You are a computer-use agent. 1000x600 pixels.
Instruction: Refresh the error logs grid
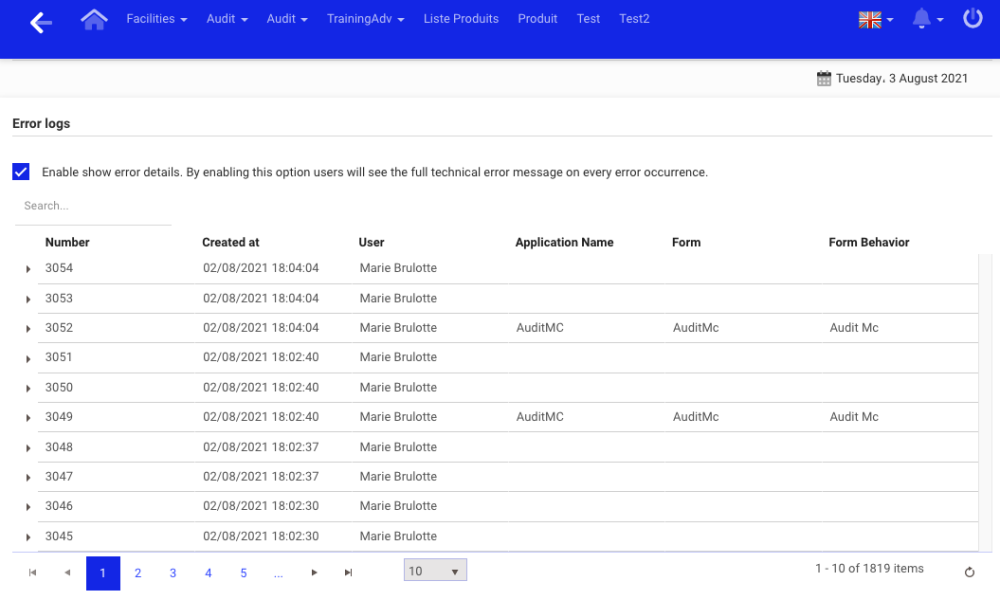(x=969, y=572)
